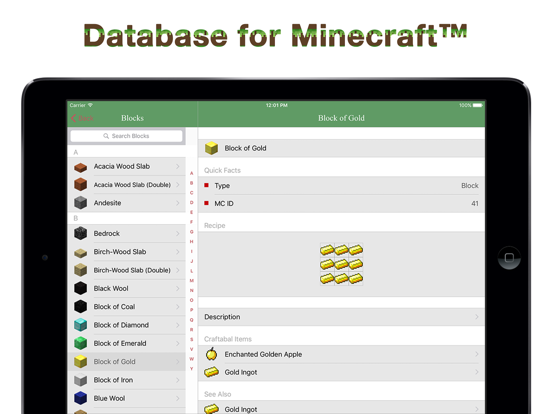Screen dimensions: 552x414
Task: Open the Block of Emerald entry
Action: tap(127, 343)
